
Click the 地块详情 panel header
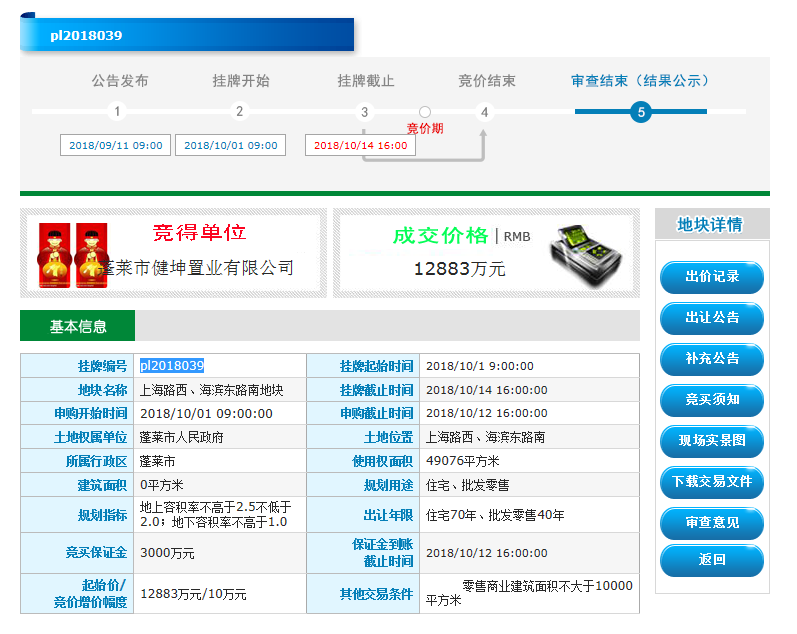point(711,225)
